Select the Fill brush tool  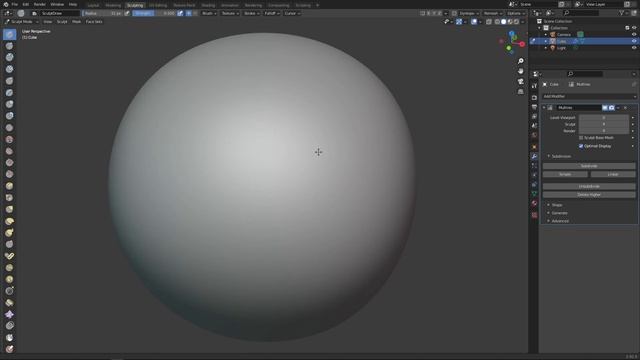click(x=9, y=163)
